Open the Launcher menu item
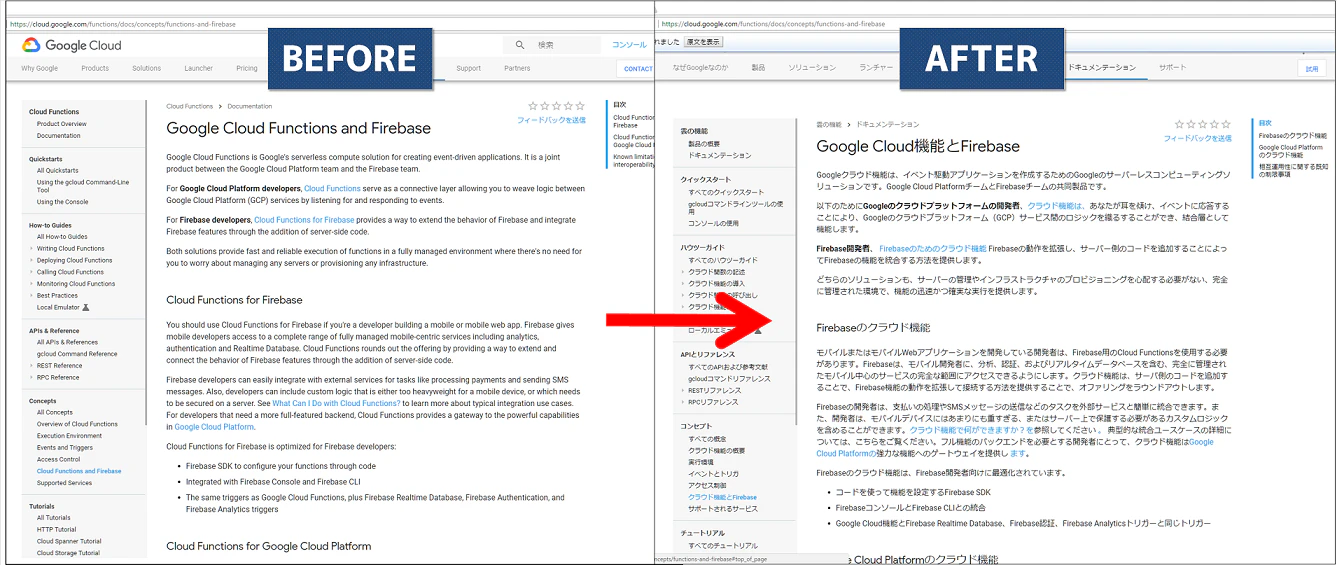Image resolution: width=1337 pixels, height=565 pixels. point(199,69)
